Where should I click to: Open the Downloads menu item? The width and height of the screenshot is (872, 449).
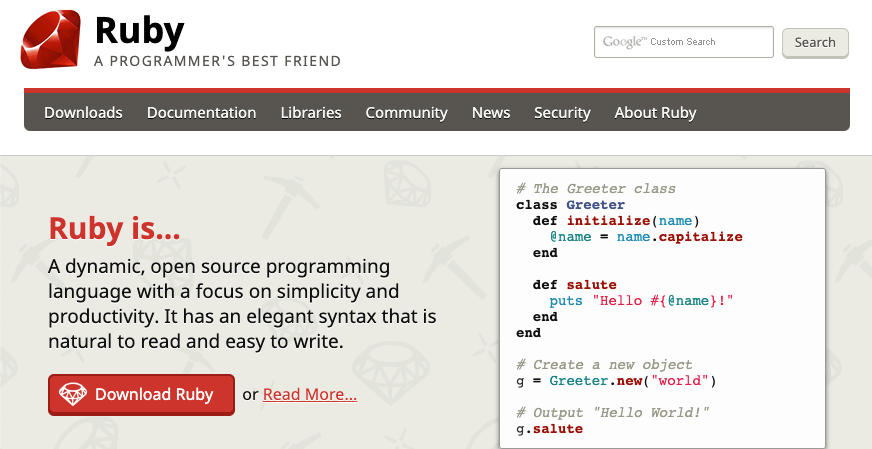click(83, 112)
